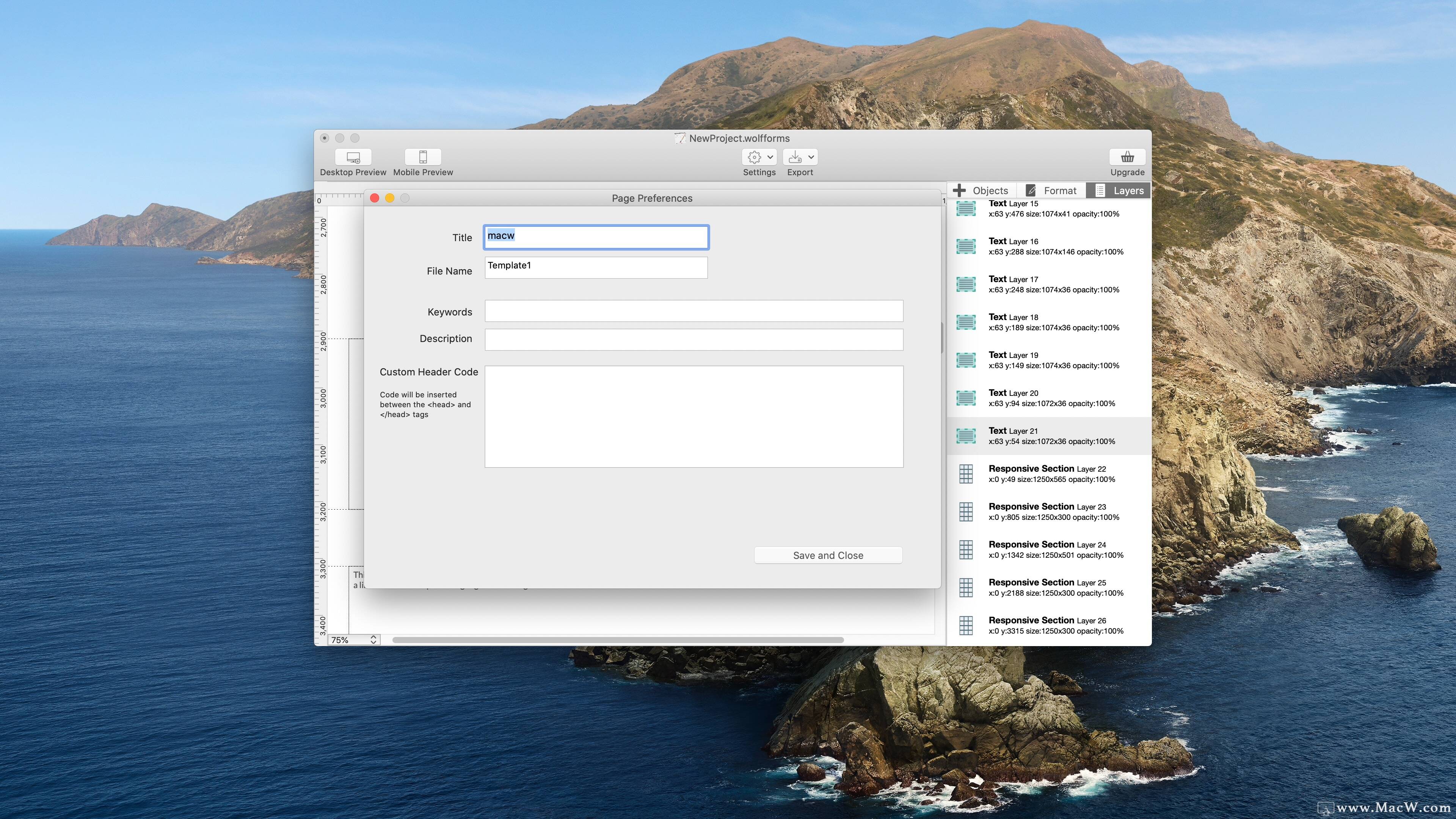Expand the Export dropdown arrow
Screen dimensions: 1456x819
point(811,157)
